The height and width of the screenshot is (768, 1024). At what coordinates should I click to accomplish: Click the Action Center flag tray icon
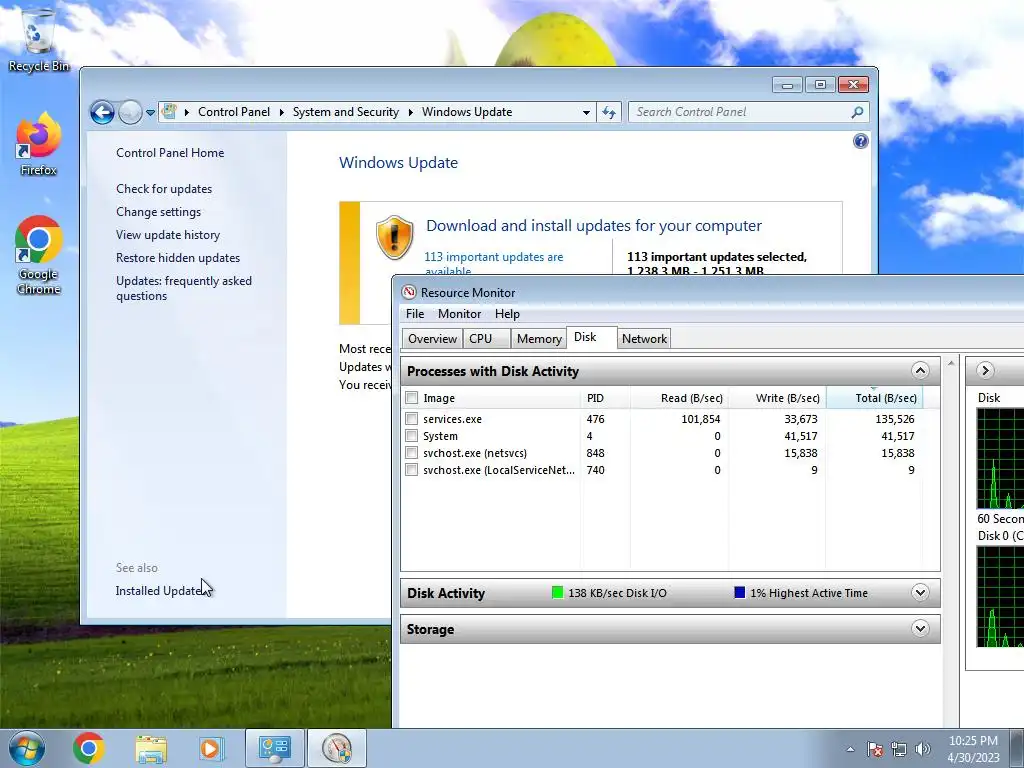click(x=875, y=749)
